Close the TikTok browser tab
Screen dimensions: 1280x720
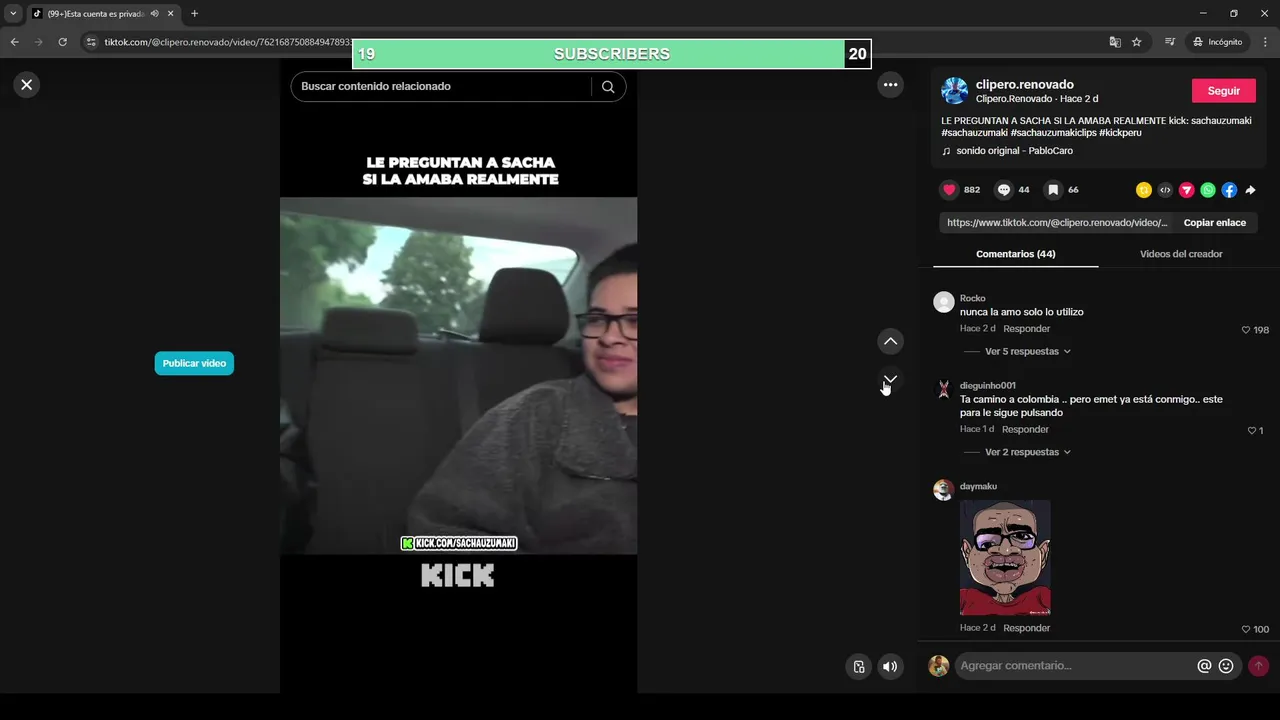171,14
